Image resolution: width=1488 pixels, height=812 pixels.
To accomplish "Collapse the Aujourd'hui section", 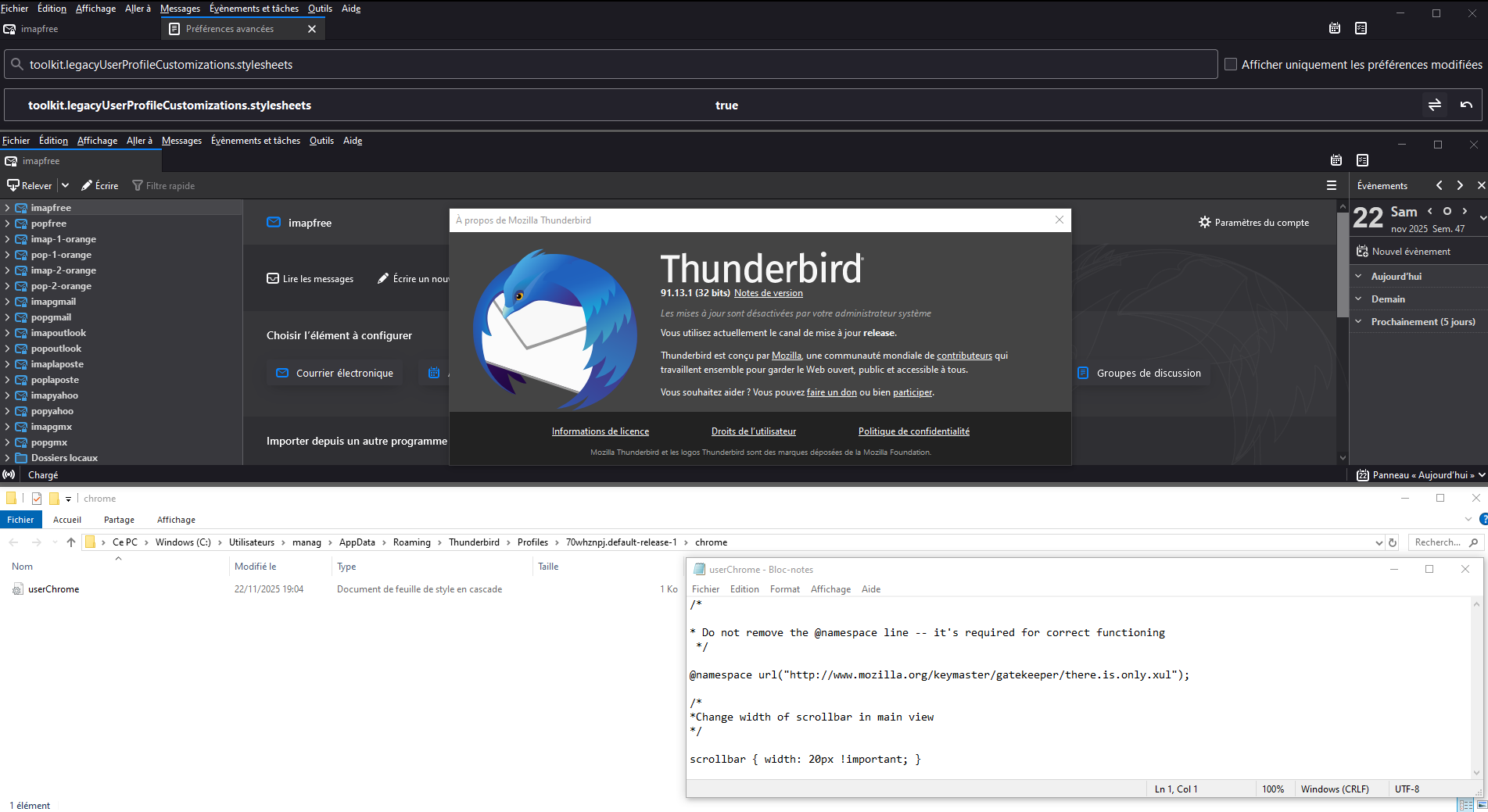I will (x=1358, y=276).
